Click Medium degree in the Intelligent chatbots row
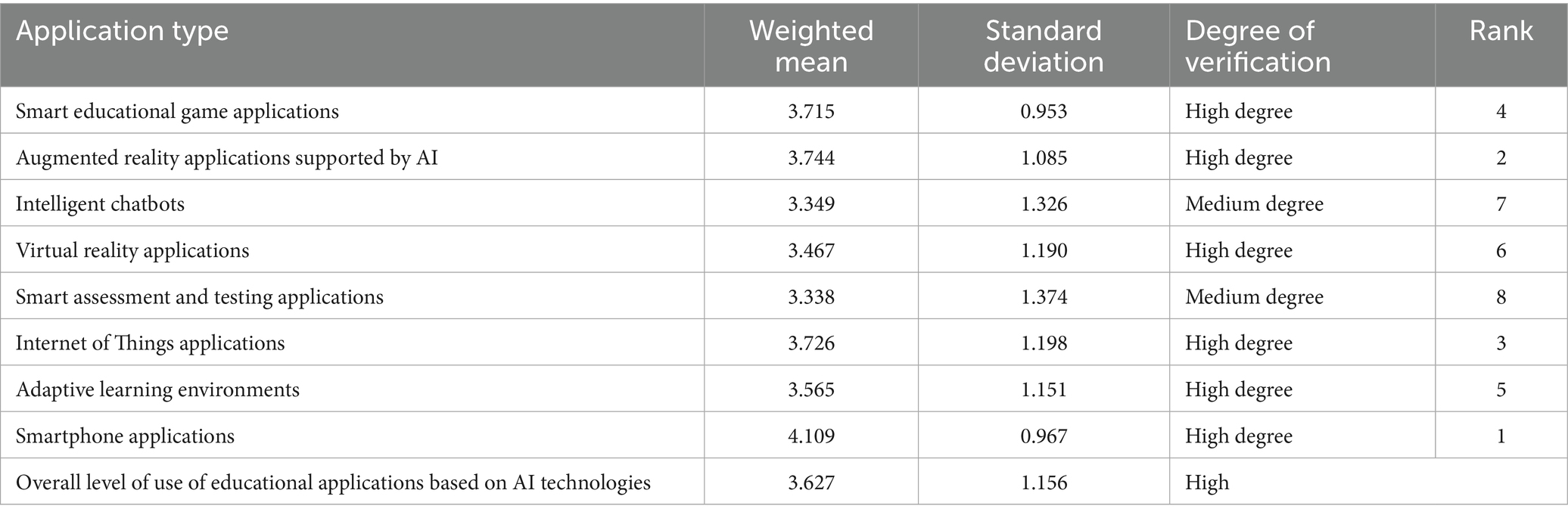1568x518 pixels. 1254,204
